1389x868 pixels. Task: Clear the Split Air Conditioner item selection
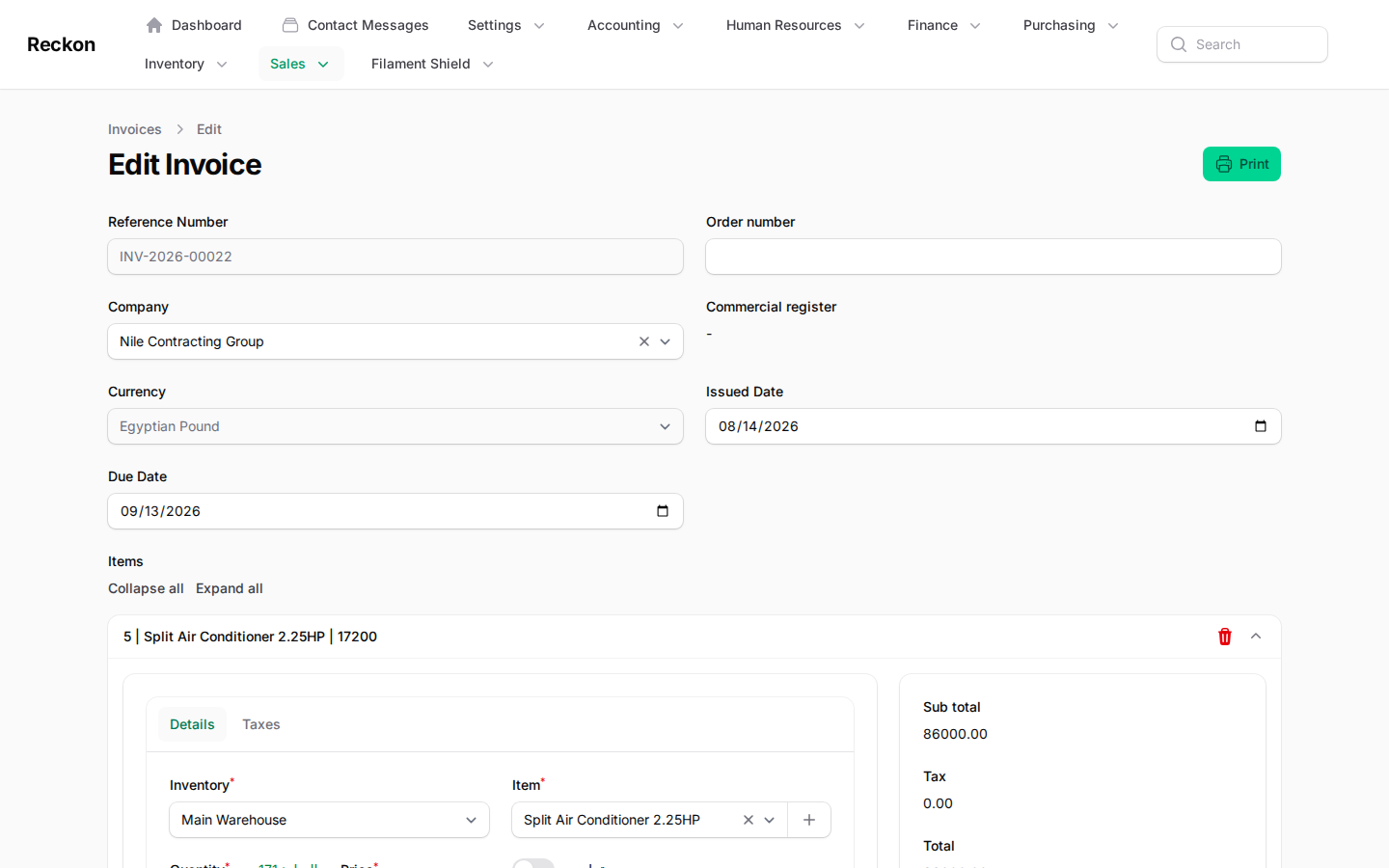(749, 820)
